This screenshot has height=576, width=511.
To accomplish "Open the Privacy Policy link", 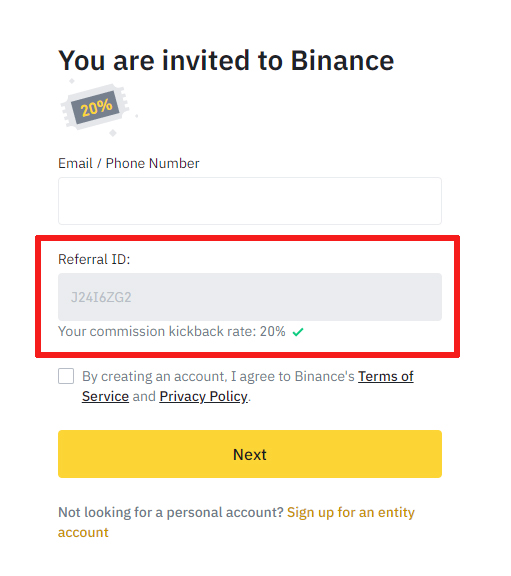I will pyautogui.click(x=203, y=397).
